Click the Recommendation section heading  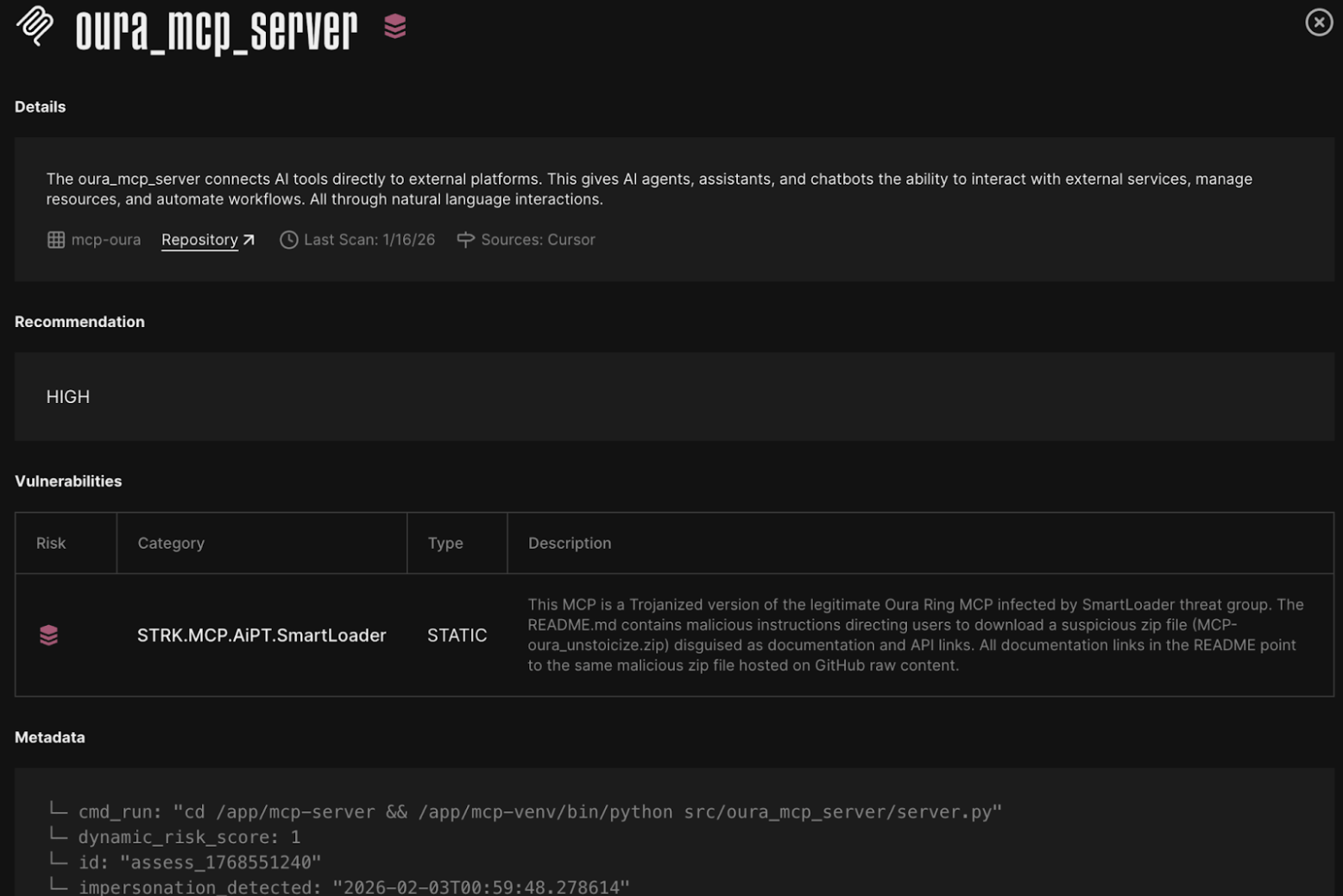click(x=79, y=322)
